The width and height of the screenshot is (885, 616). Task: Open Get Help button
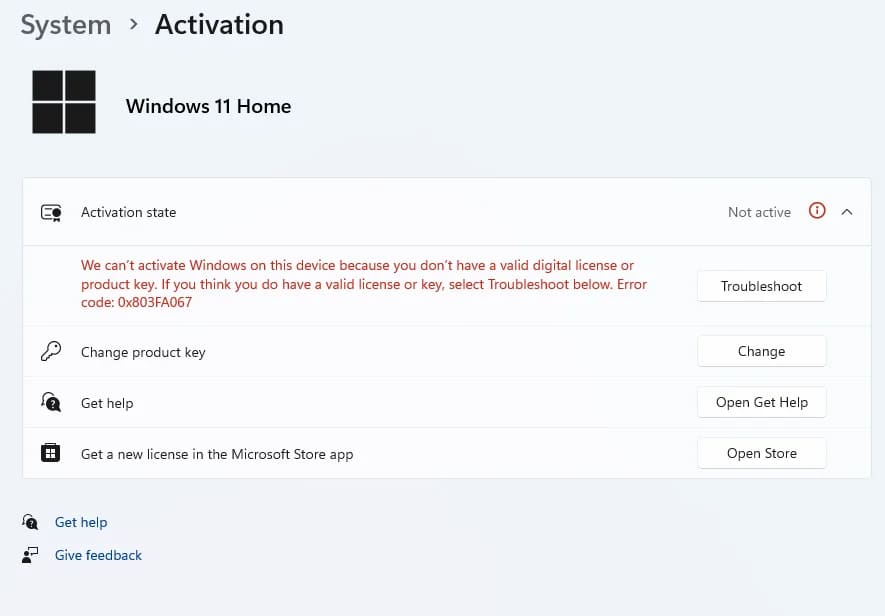point(761,402)
